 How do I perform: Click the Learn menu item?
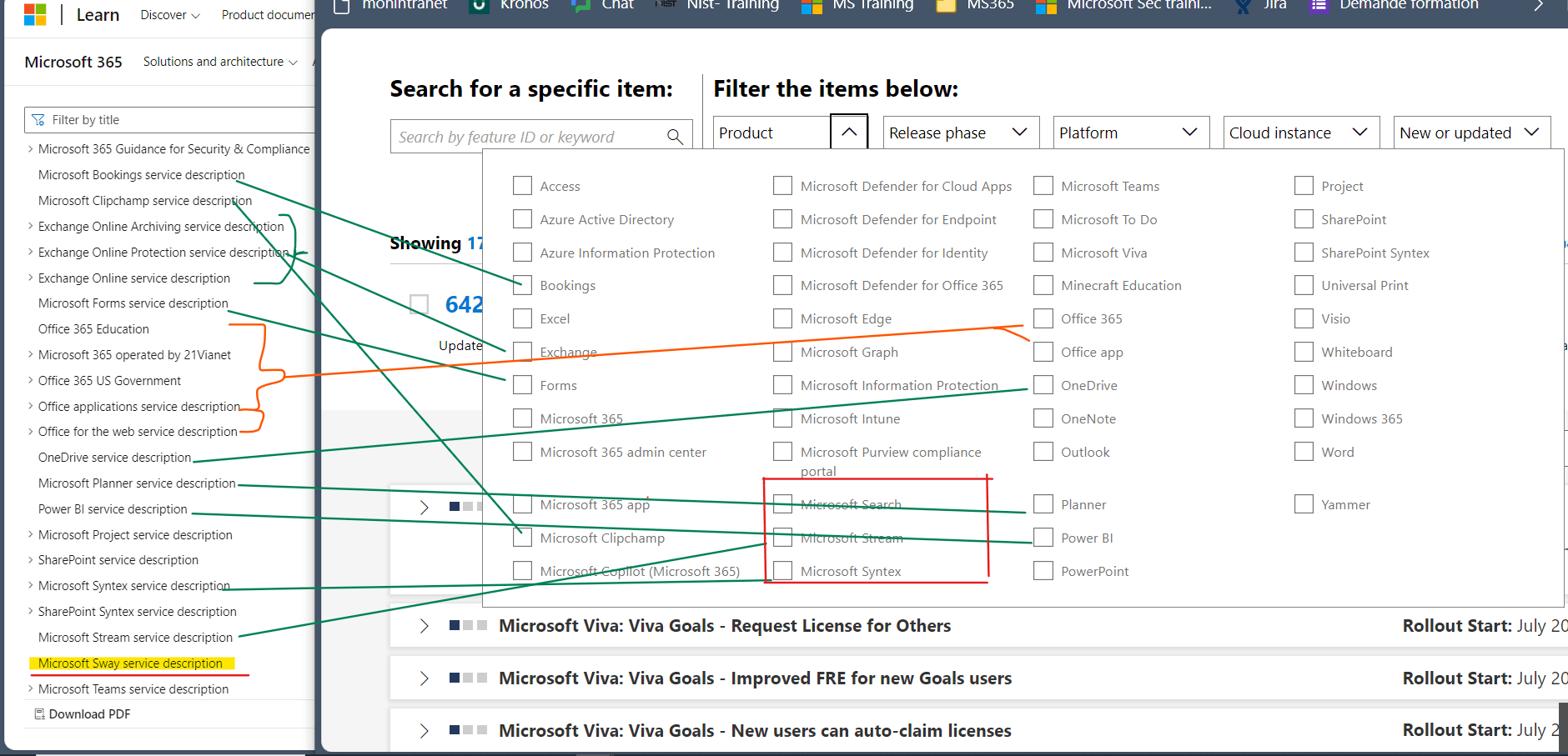pyautogui.click(x=98, y=15)
